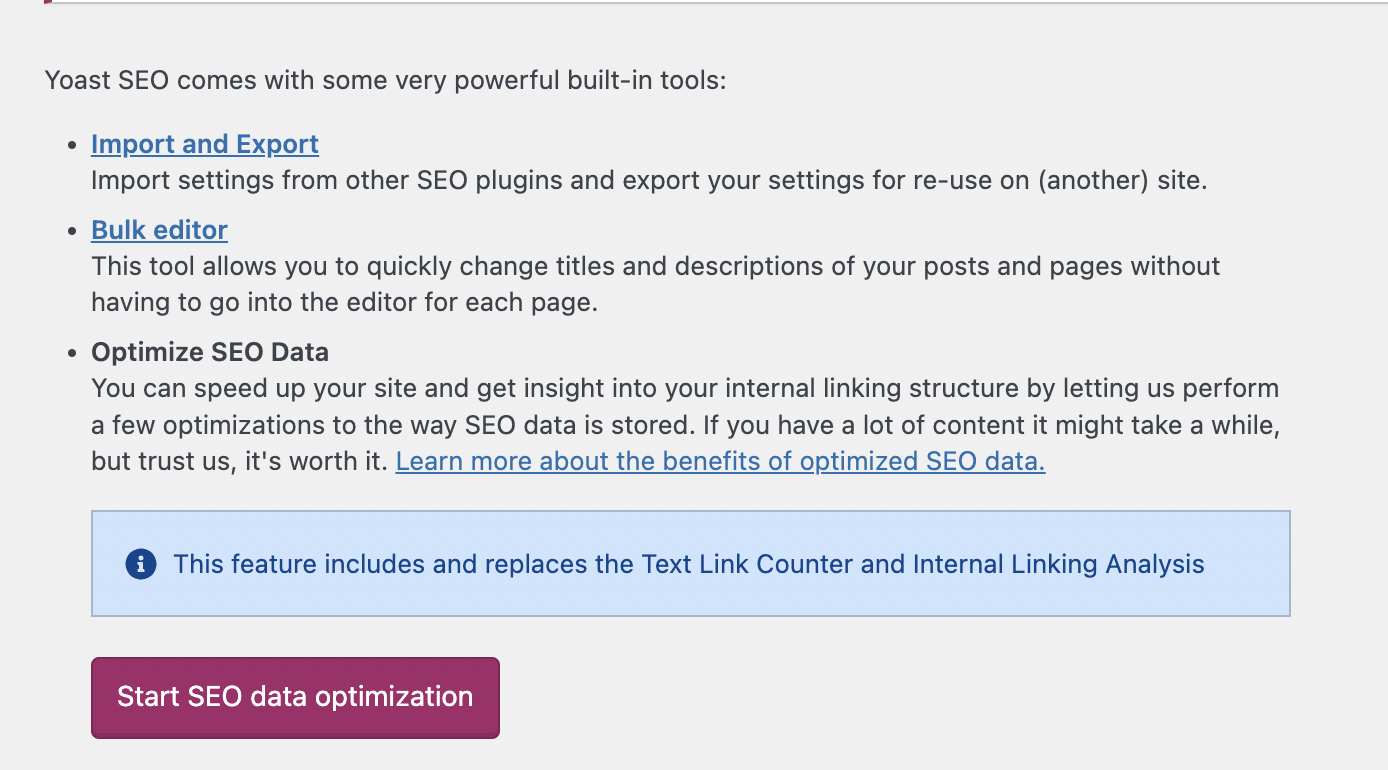Open the Bulk editor tool link
Screen dimensions: 1388x770
point(159,230)
